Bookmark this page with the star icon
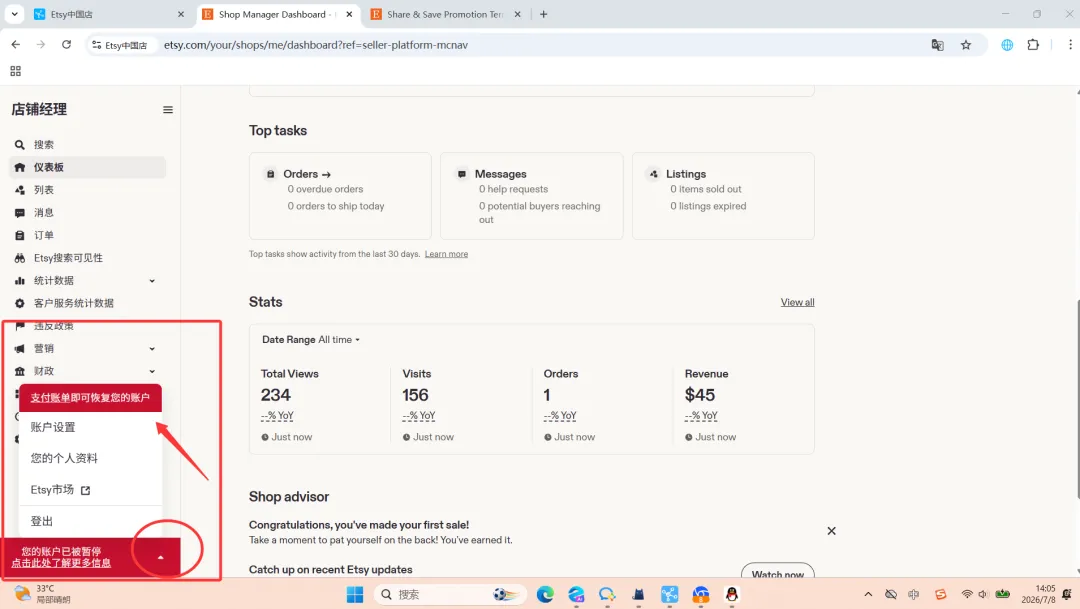This screenshot has width=1080, height=609. [x=966, y=45]
